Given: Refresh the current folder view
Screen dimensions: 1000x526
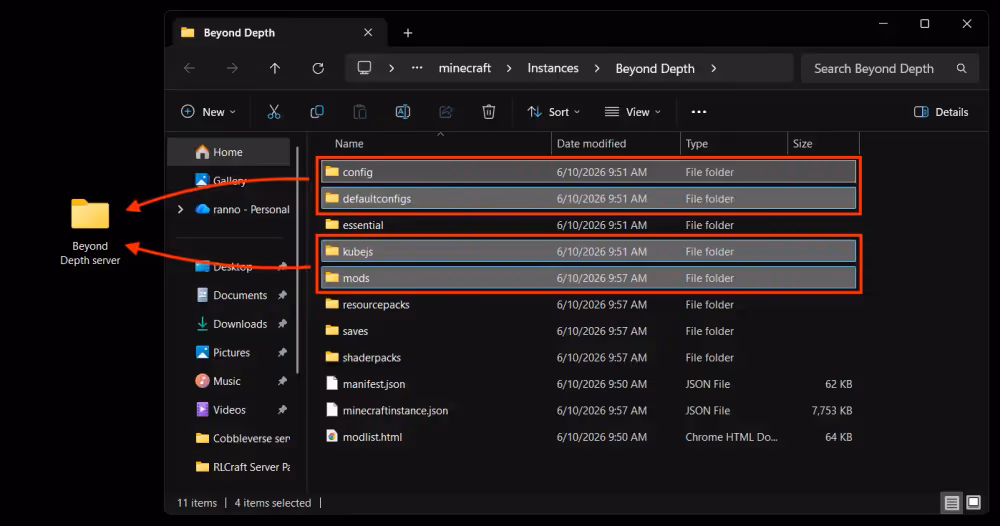Looking at the screenshot, I should (x=318, y=68).
